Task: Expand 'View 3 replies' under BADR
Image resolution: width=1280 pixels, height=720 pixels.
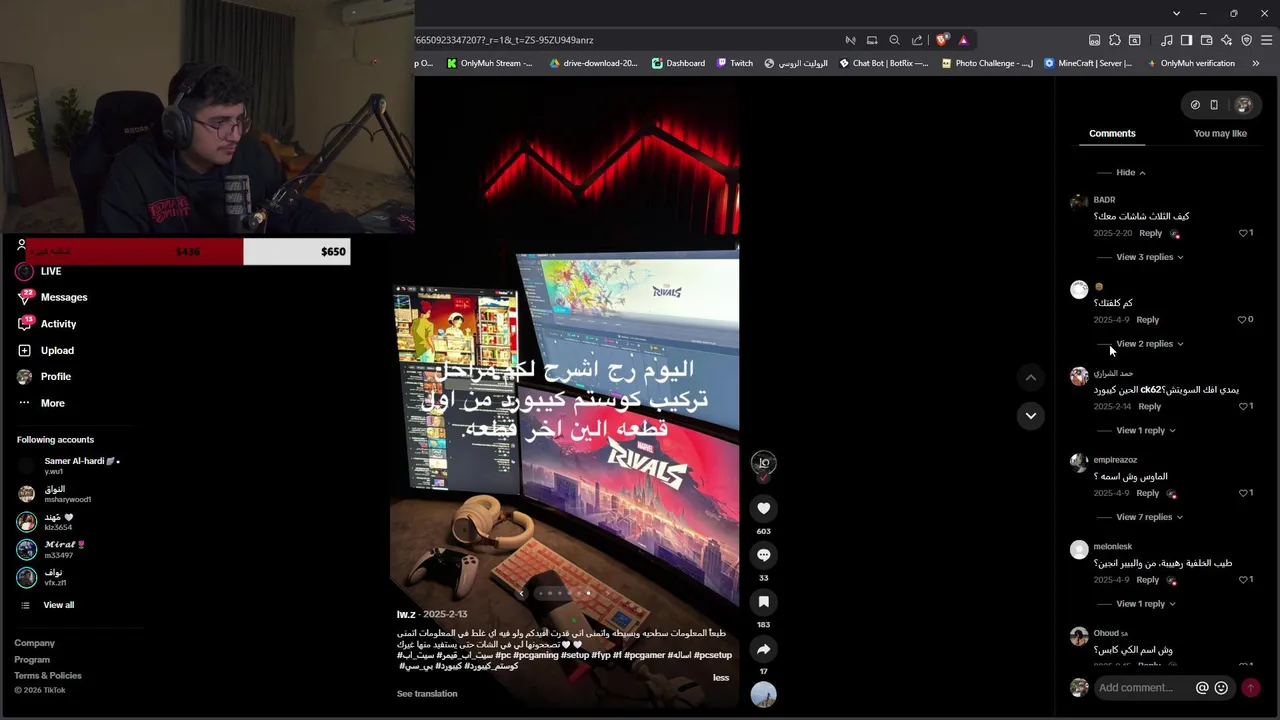Action: pyautogui.click(x=1149, y=257)
